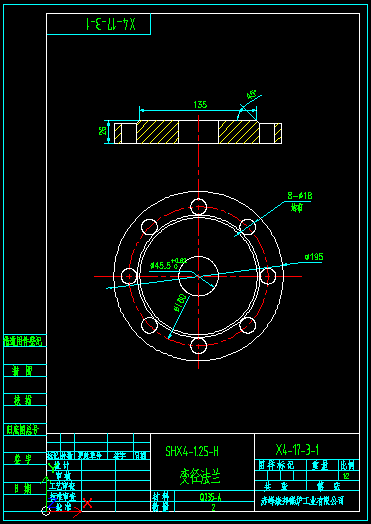Click the 变径法兰 part name text
Viewport: 371px width, 524px height.
200,476
